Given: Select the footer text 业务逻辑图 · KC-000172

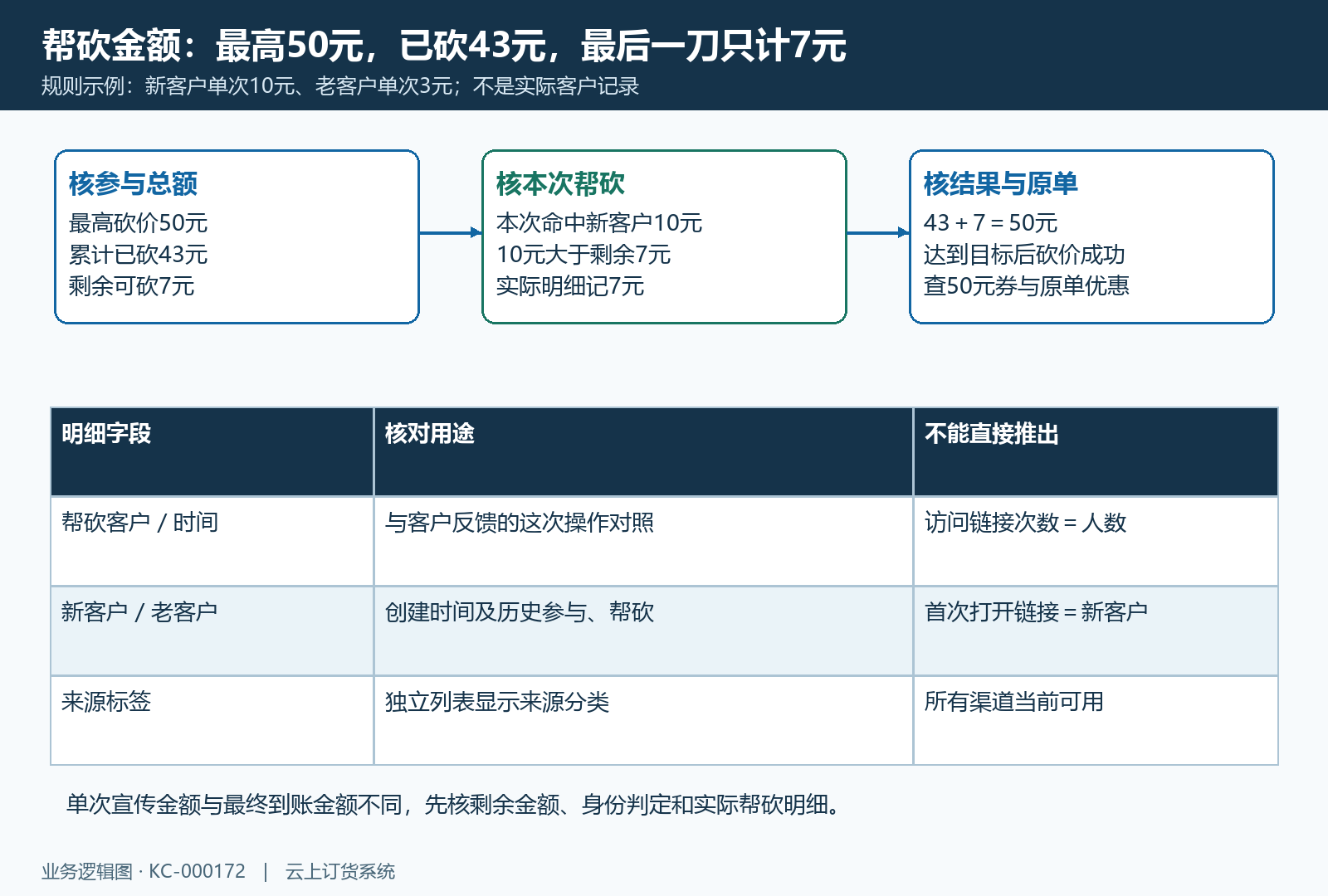Looking at the screenshot, I should [144, 871].
